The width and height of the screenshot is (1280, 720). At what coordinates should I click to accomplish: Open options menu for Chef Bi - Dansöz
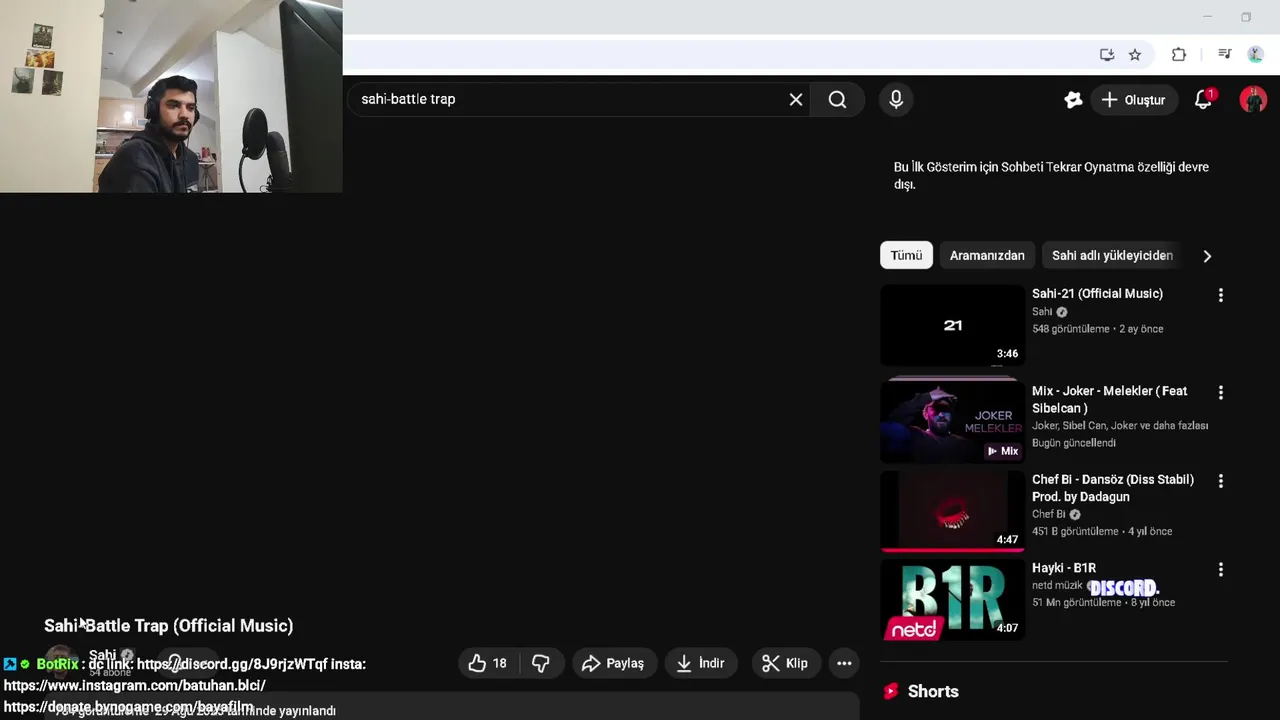point(1220,481)
